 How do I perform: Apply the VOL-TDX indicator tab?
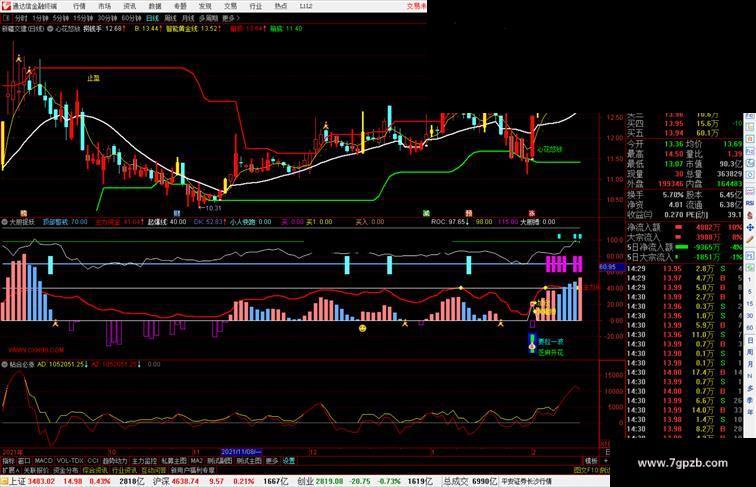click(70, 461)
